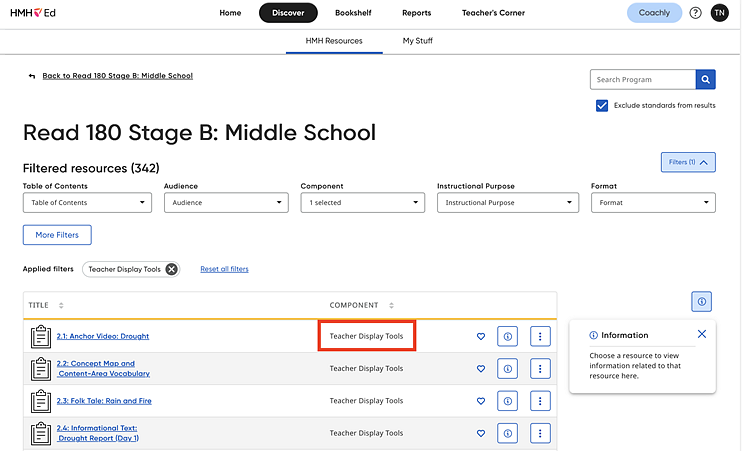Open 2.4: Informational Text: Drought Report (Day 1)
This screenshot has width=742, height=451.
[x=98, y=433]
